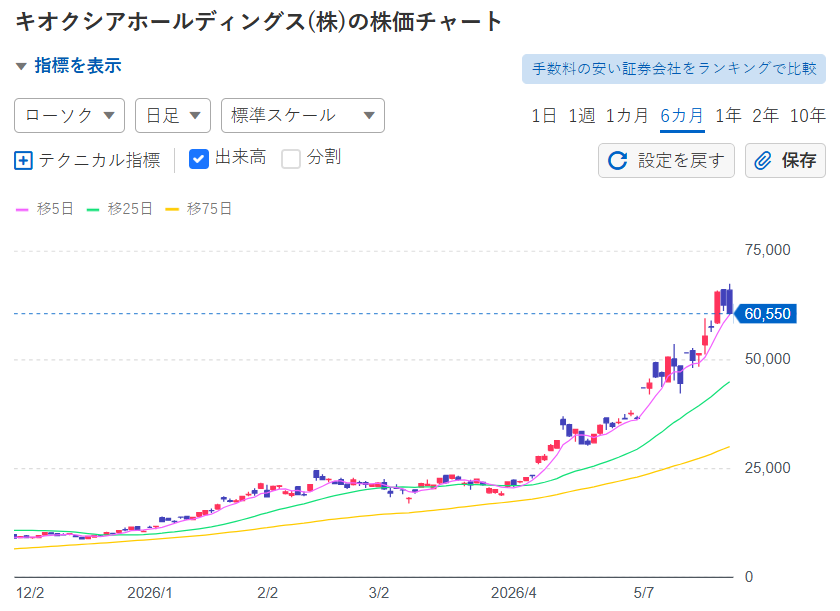840x611 pixels.
Task: Click the 12/2 date label
Action: pyautogui.click(x=30, y=593)
